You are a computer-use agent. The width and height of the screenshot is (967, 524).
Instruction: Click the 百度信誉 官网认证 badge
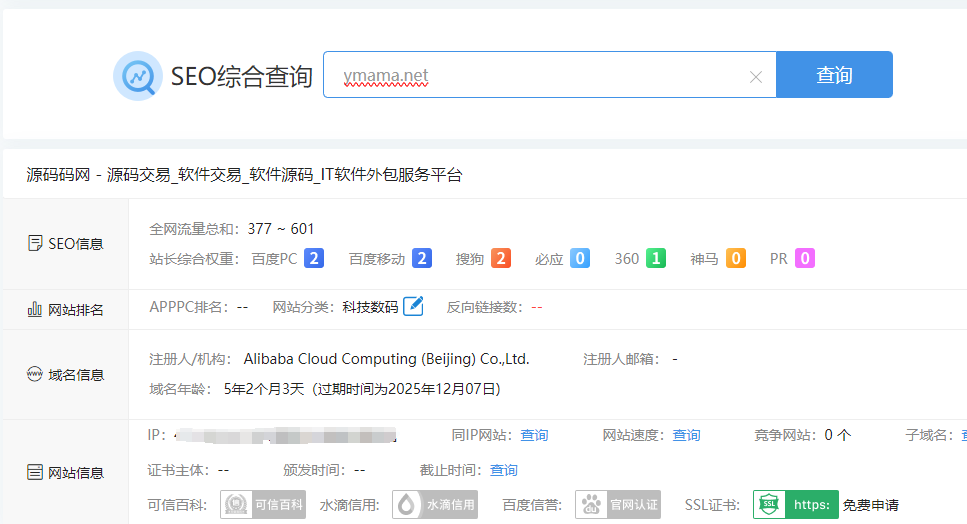[618, 504]
